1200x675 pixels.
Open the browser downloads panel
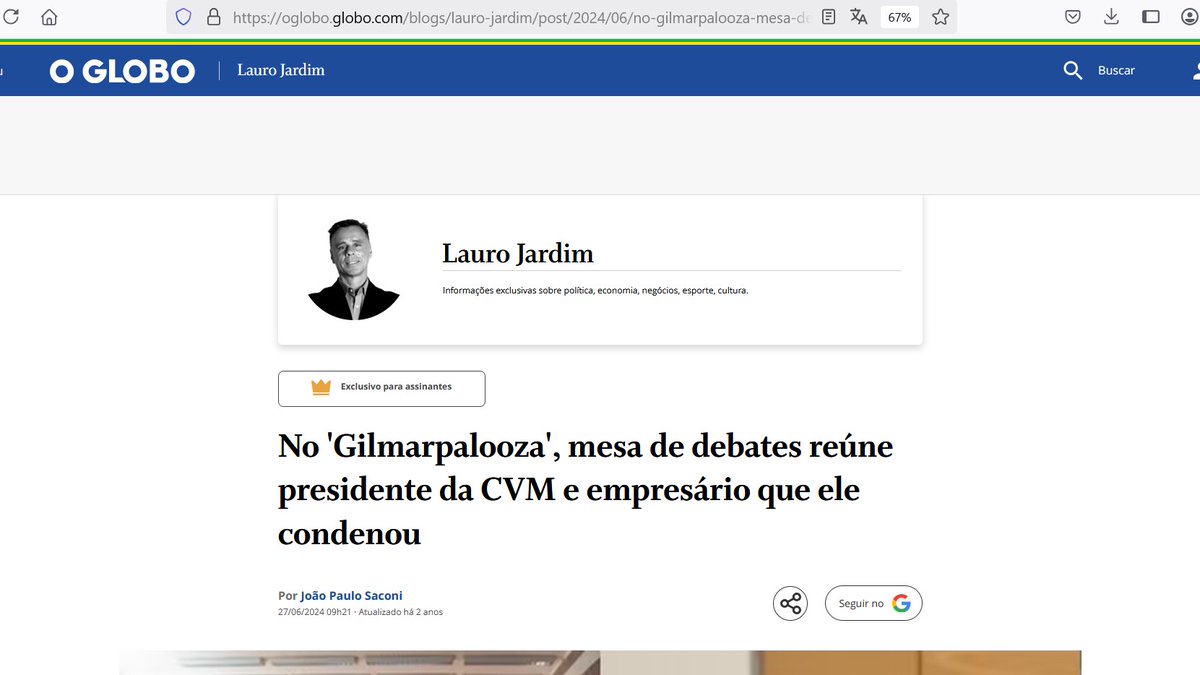point(1112,17)
